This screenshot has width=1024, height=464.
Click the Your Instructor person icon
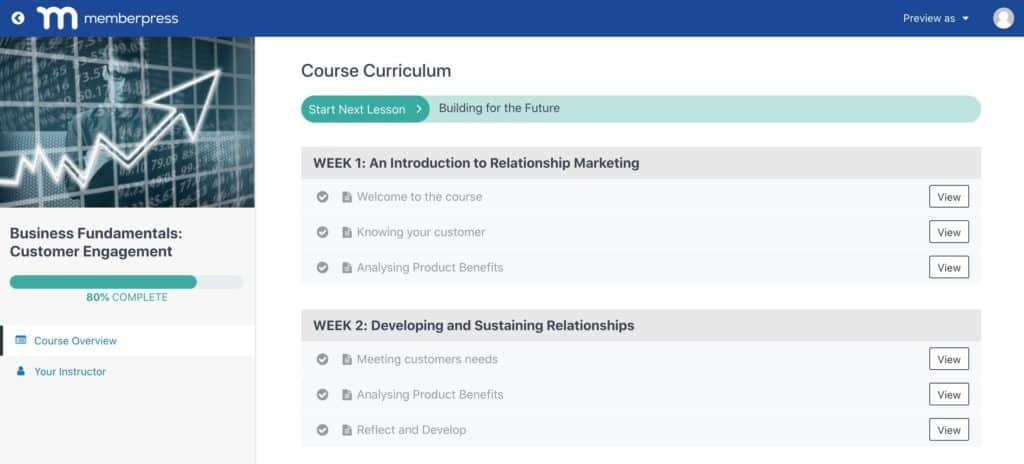tap(21, 371)
